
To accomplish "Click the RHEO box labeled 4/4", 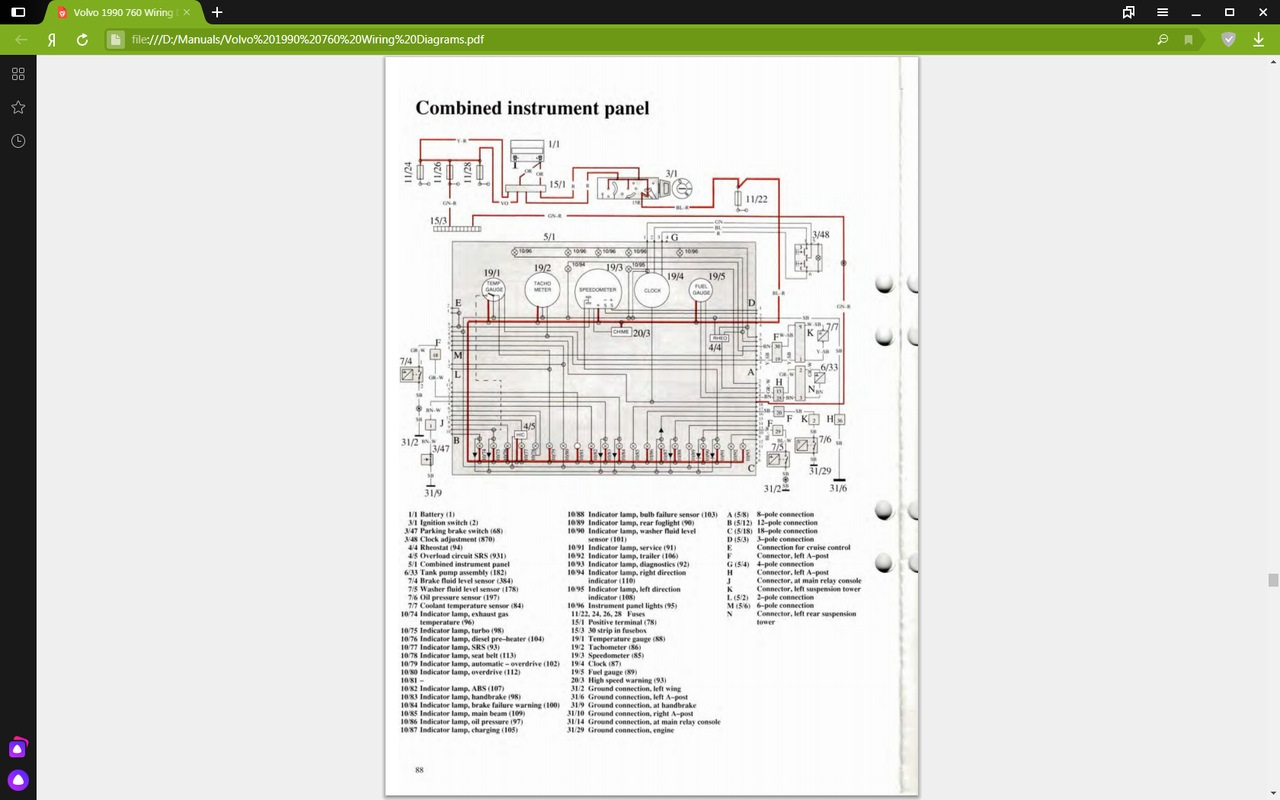I will coord(720,338).
